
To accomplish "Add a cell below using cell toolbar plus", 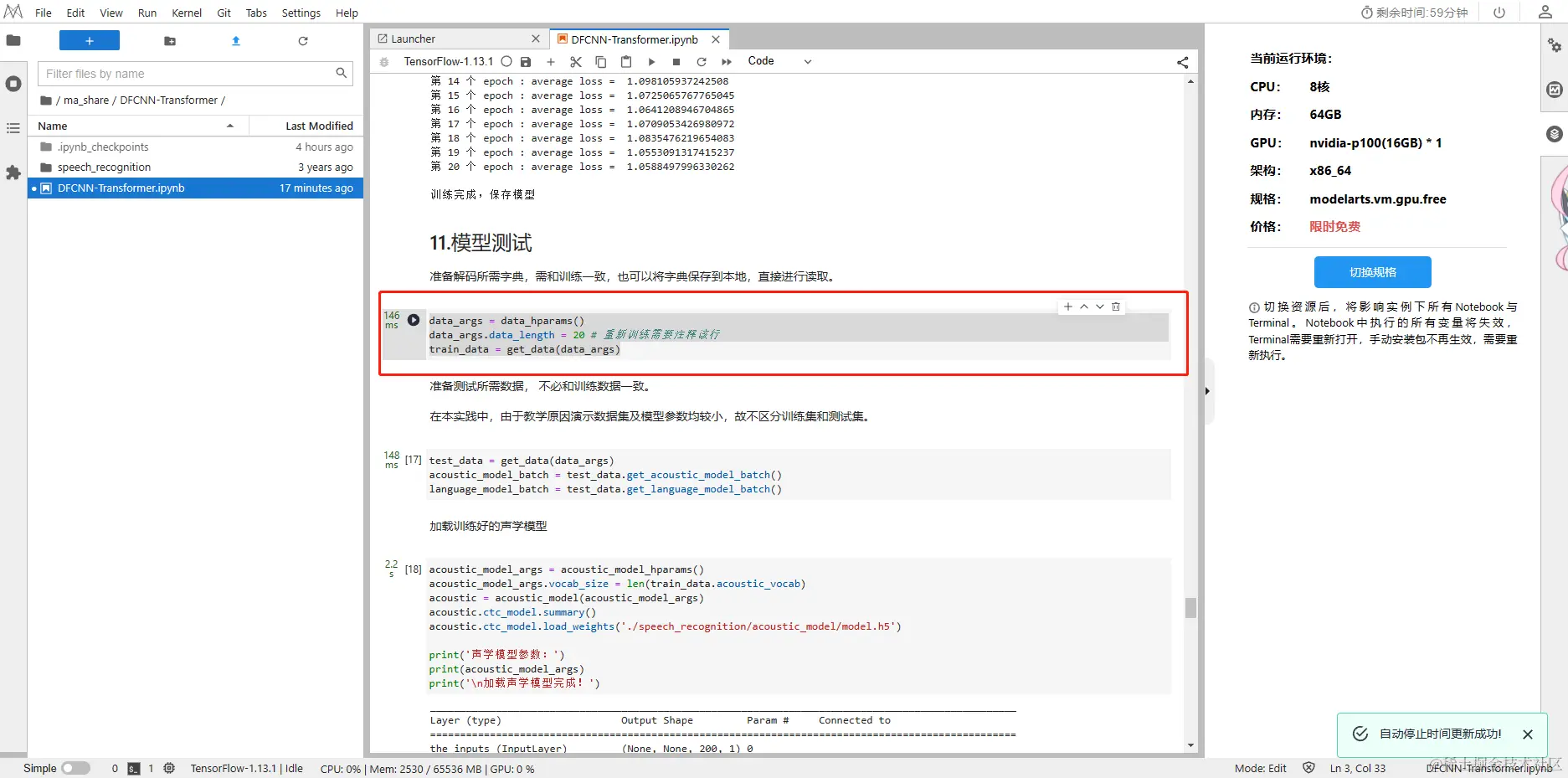I will click(1068, 307).
